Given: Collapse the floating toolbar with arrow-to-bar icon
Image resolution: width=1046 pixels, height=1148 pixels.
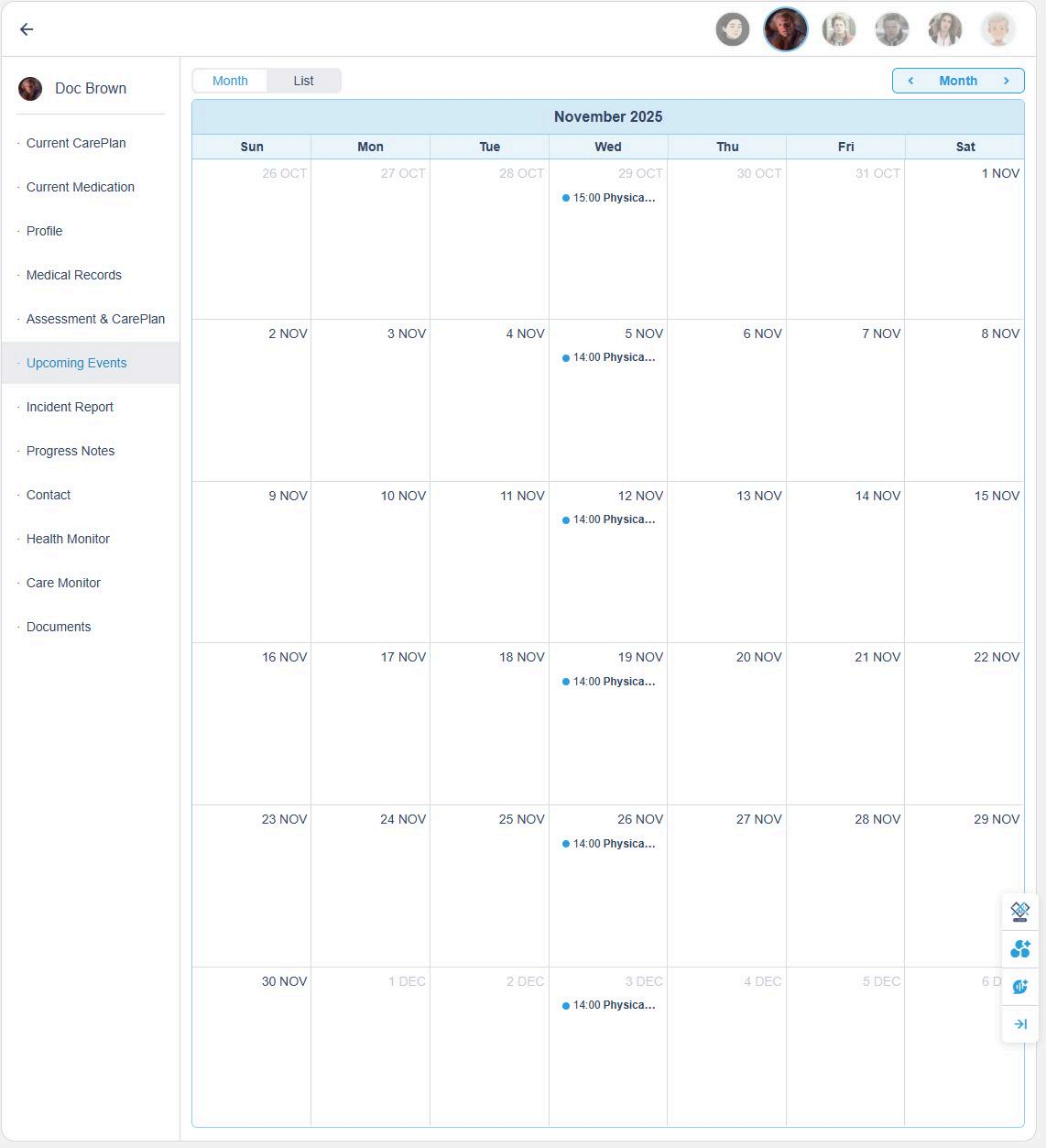Looking at the screenshot, I should pyautogui.click(x=1019, y=1024).
